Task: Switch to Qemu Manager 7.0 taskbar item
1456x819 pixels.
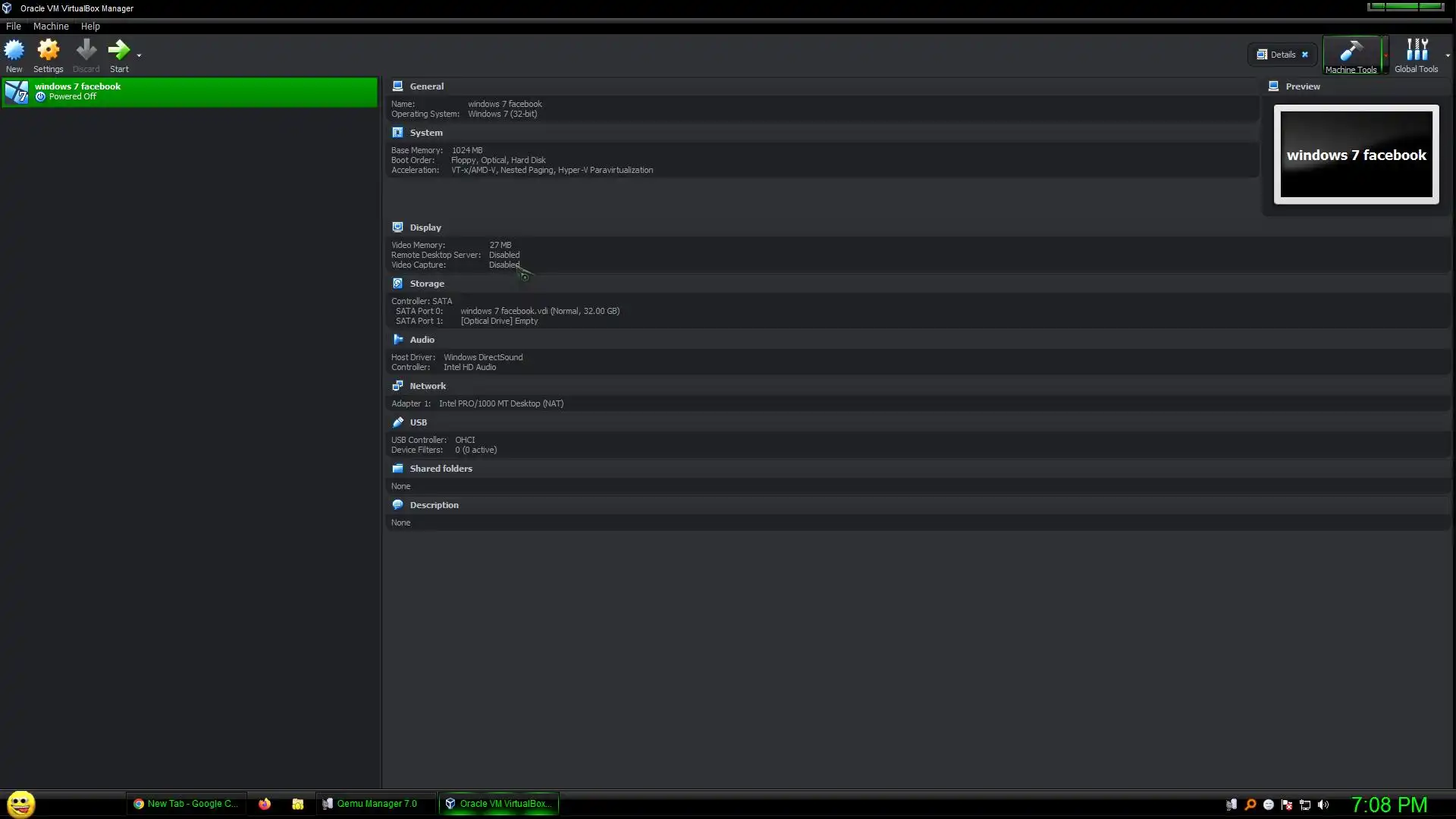Action: (x=370, y=803)
